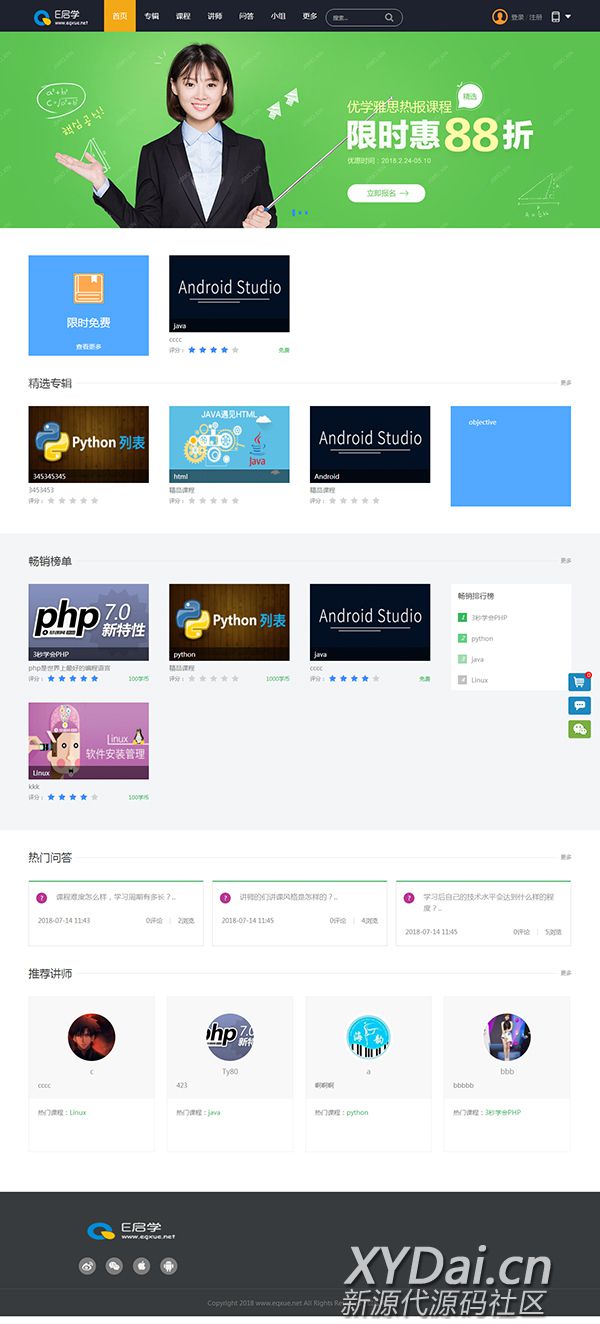Click 更多 link beside 精选专辑

click(x=566, y=382)
